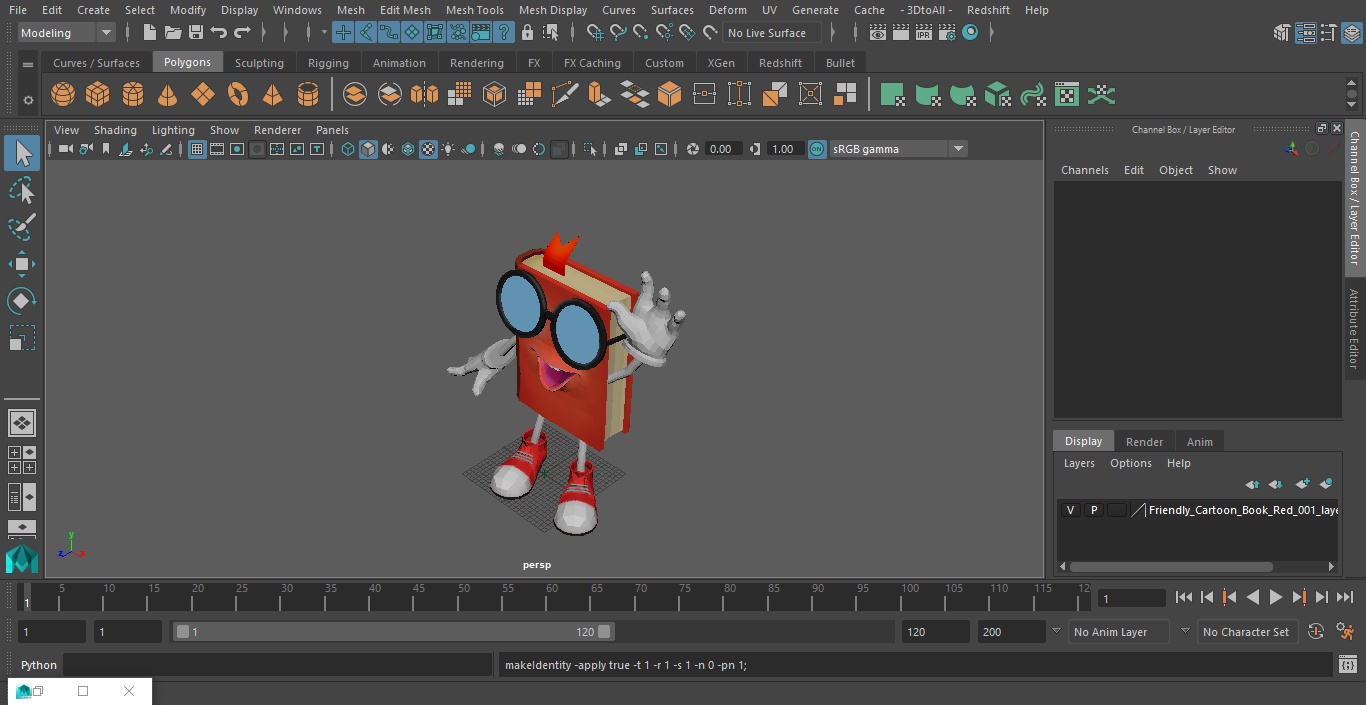The height and width of the screenshot is (705, 1366).
Task: Click the Save Scene icon
Action: [196, 33]
